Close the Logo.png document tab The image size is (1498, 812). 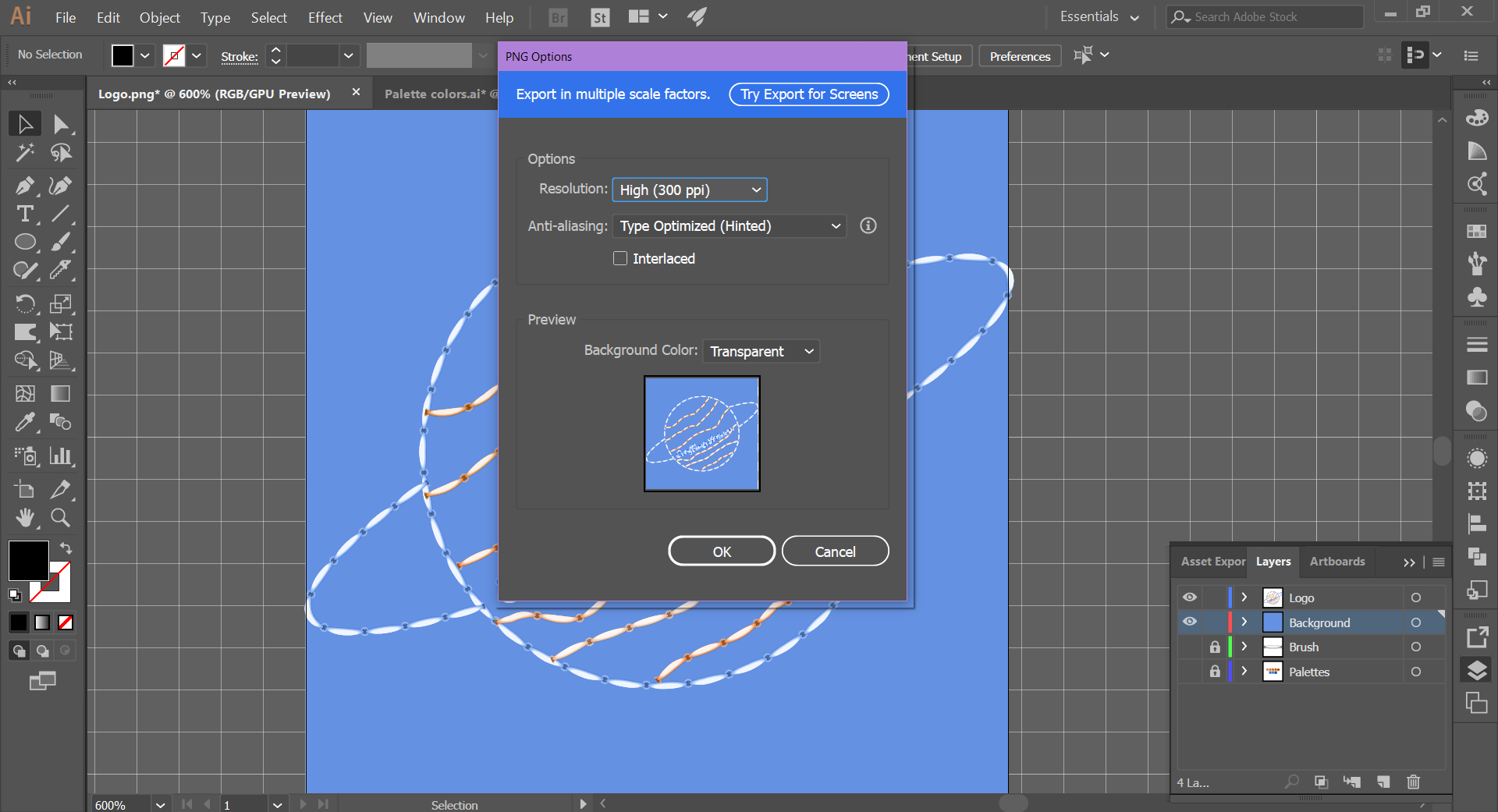[x=356, y=92]
